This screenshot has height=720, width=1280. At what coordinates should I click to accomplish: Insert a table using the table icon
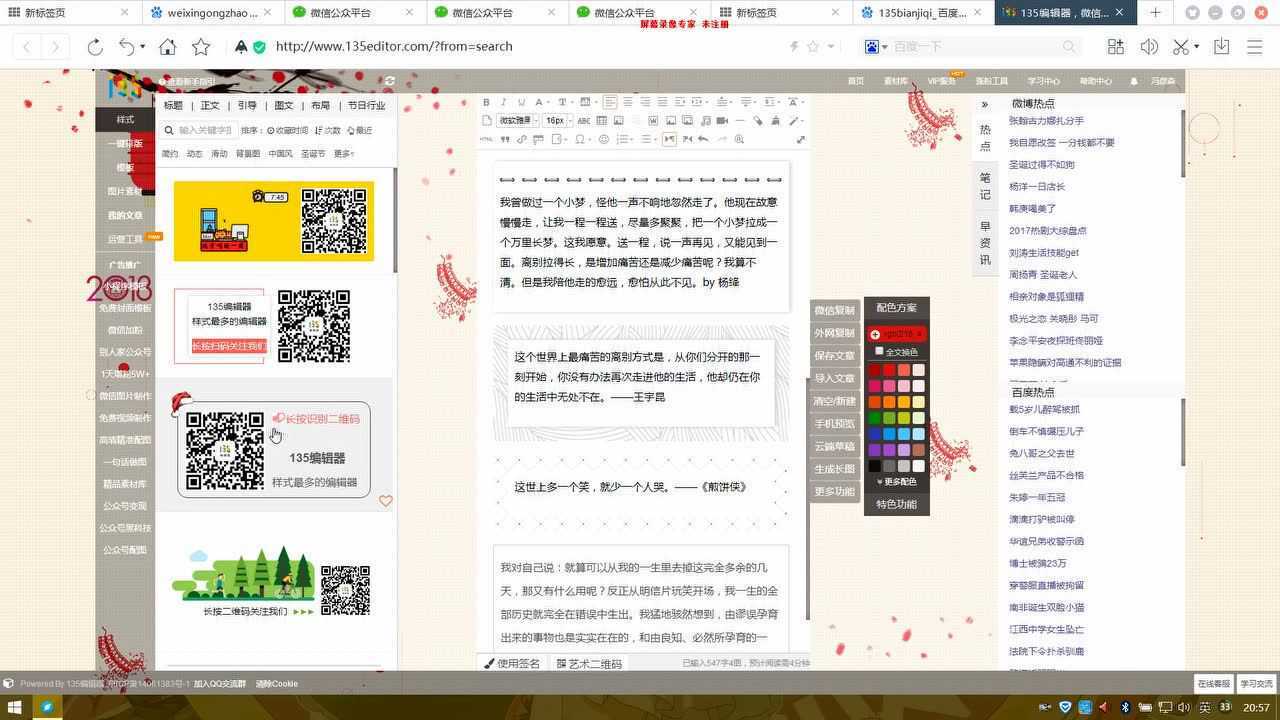click(601, 120)
